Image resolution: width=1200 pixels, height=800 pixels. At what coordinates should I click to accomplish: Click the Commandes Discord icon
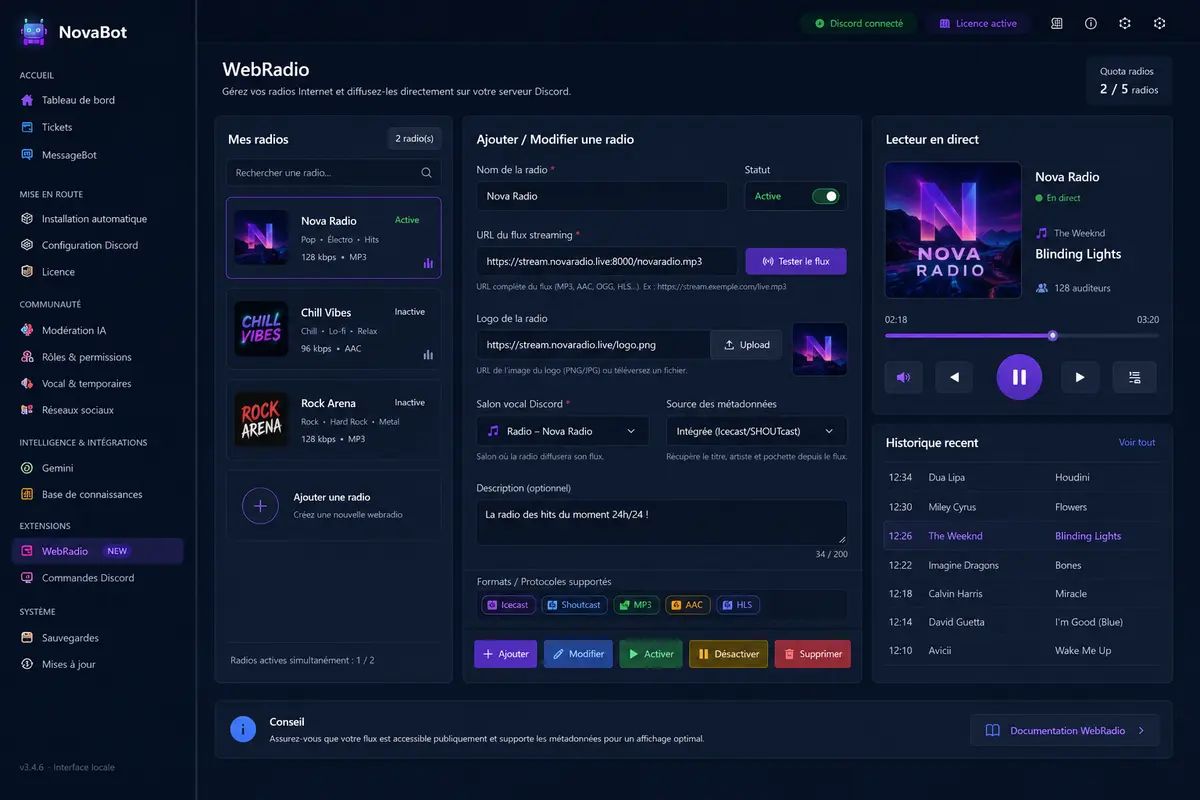pyautogui.click(x=28, y=578)
